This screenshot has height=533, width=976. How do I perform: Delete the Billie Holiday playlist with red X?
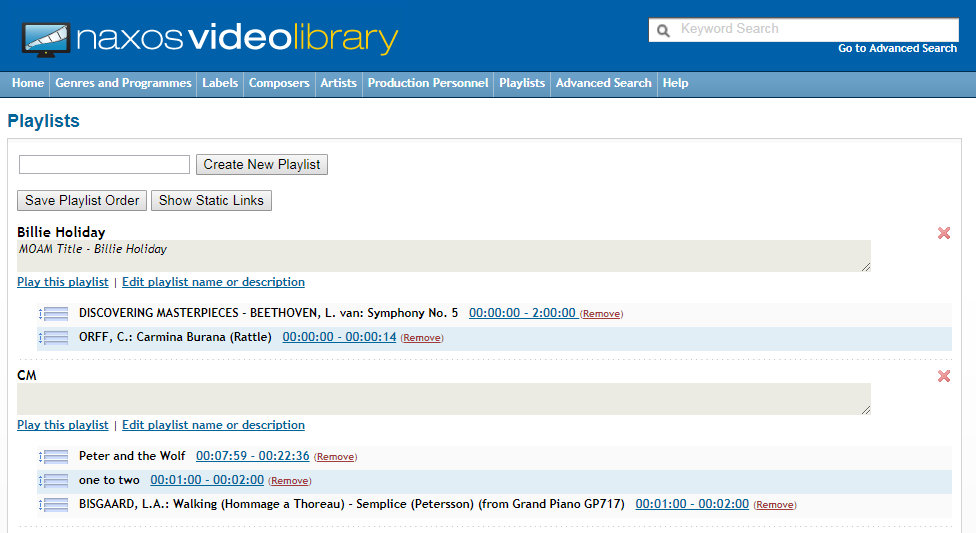coord(944,233)
